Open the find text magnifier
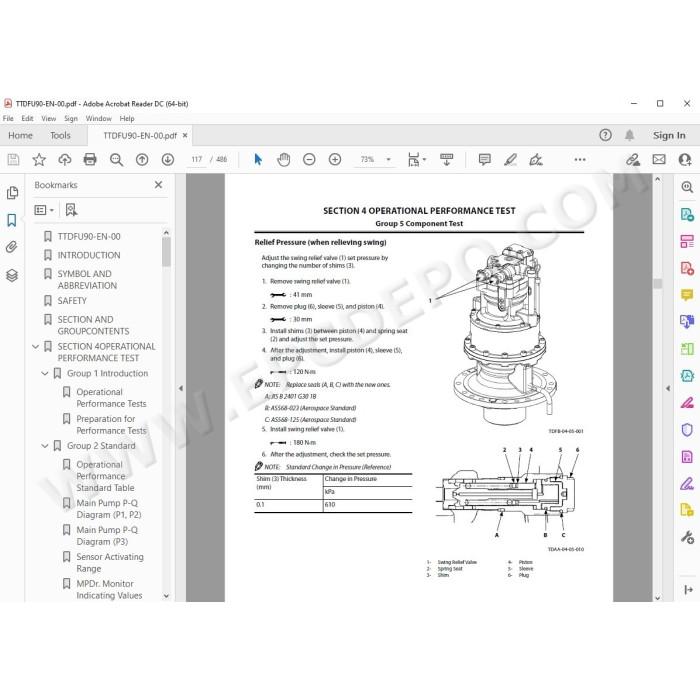This screenshot has width=700, height=700. coord(116,159)
